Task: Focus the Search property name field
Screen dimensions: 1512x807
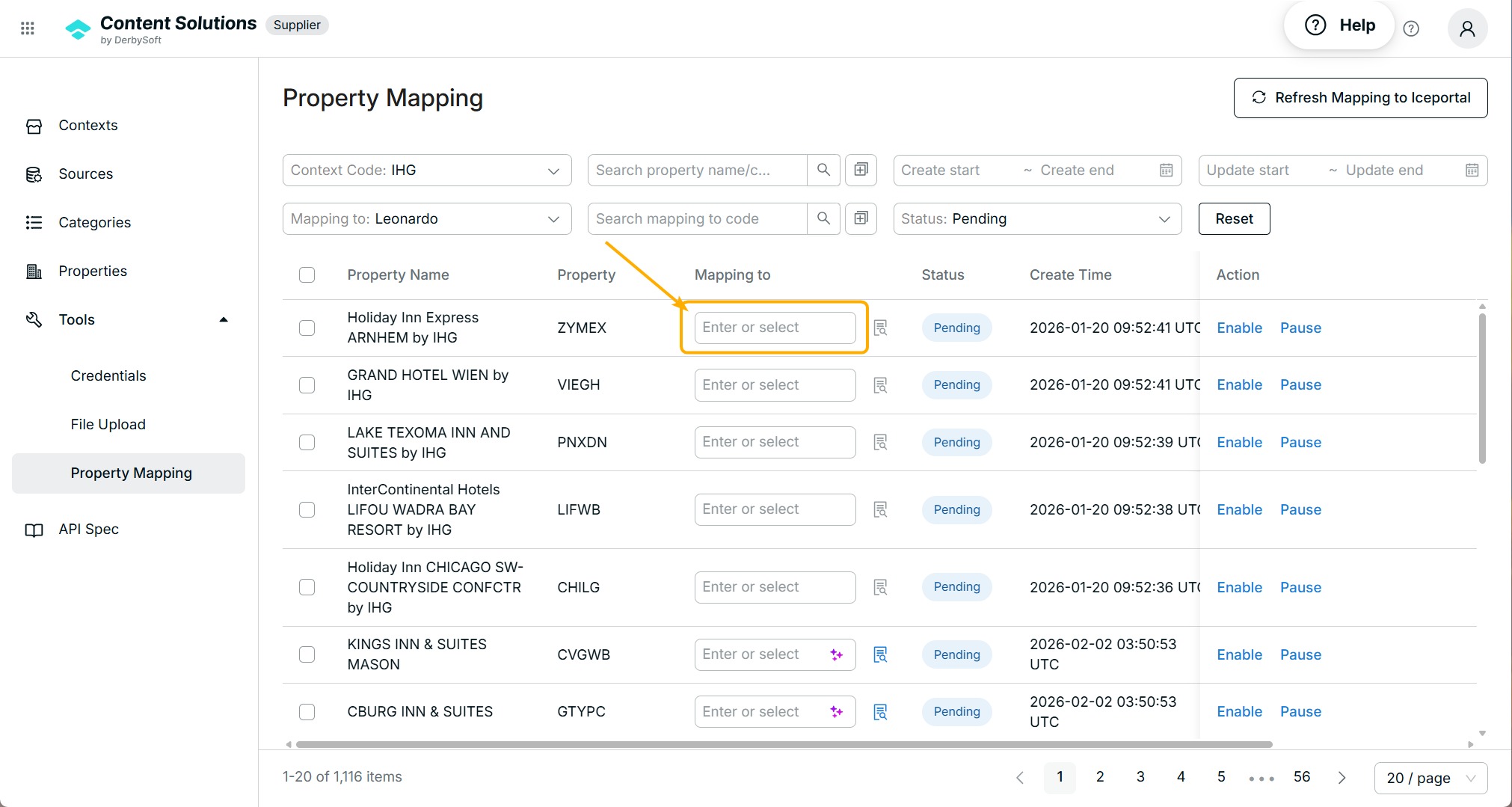Action: [698, 170]
